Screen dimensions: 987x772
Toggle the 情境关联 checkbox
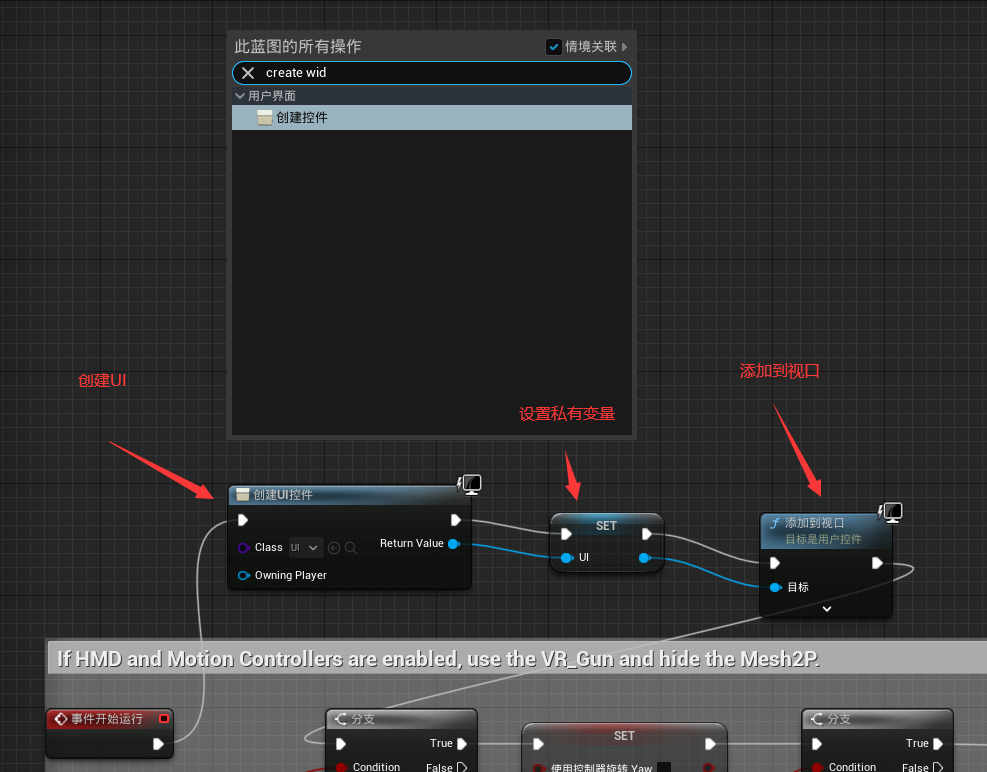pos(554,47)
